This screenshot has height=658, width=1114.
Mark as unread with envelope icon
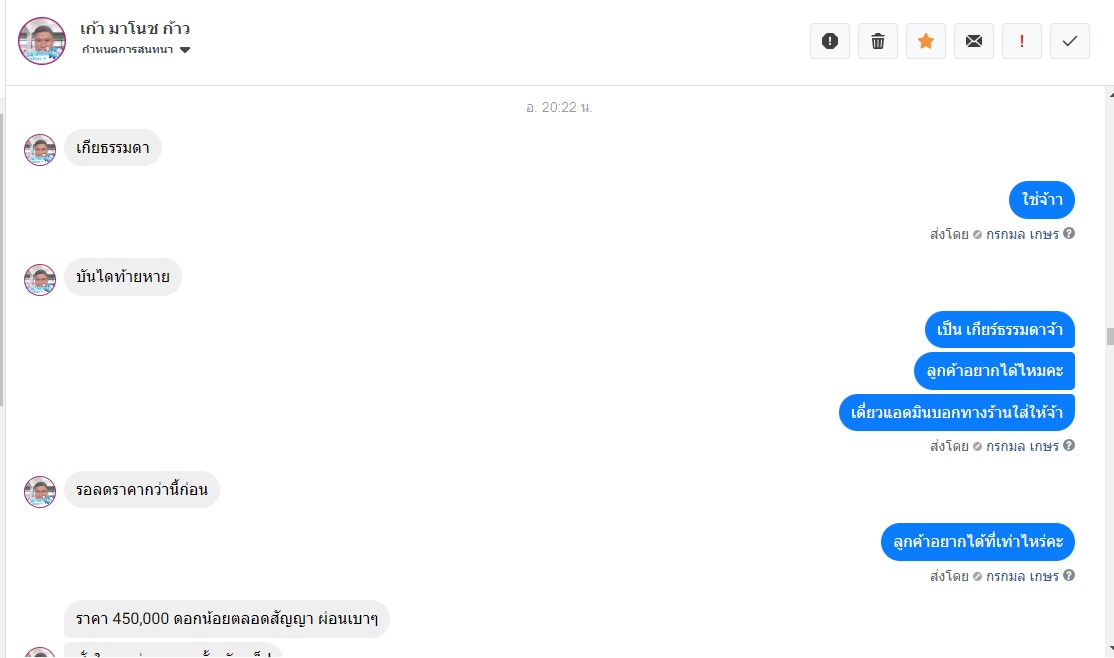pyautogui.click(x=974, y=41)
